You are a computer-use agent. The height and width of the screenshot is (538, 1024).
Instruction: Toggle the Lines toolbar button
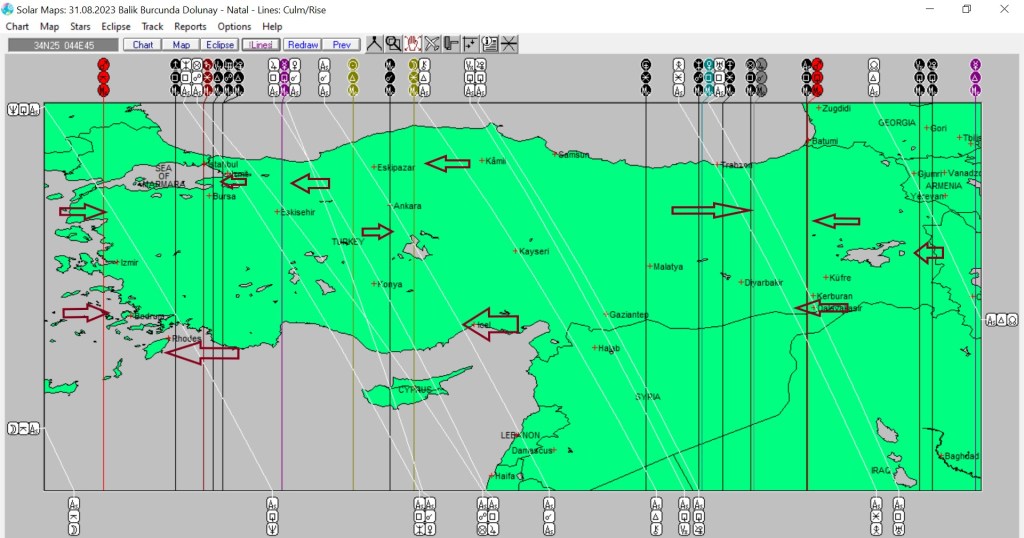point(261,45)
